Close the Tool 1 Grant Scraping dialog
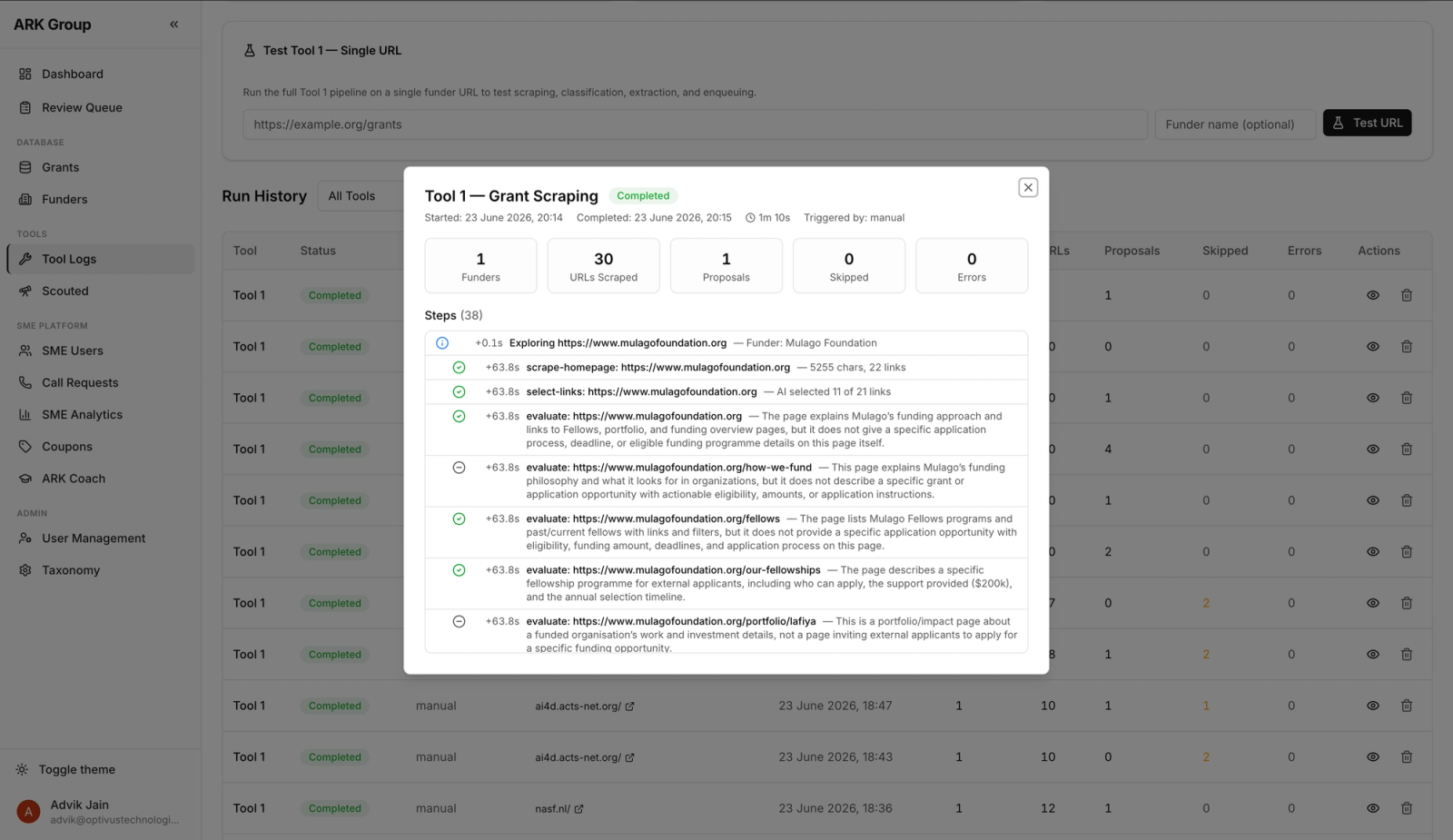 pos(1028,187)
